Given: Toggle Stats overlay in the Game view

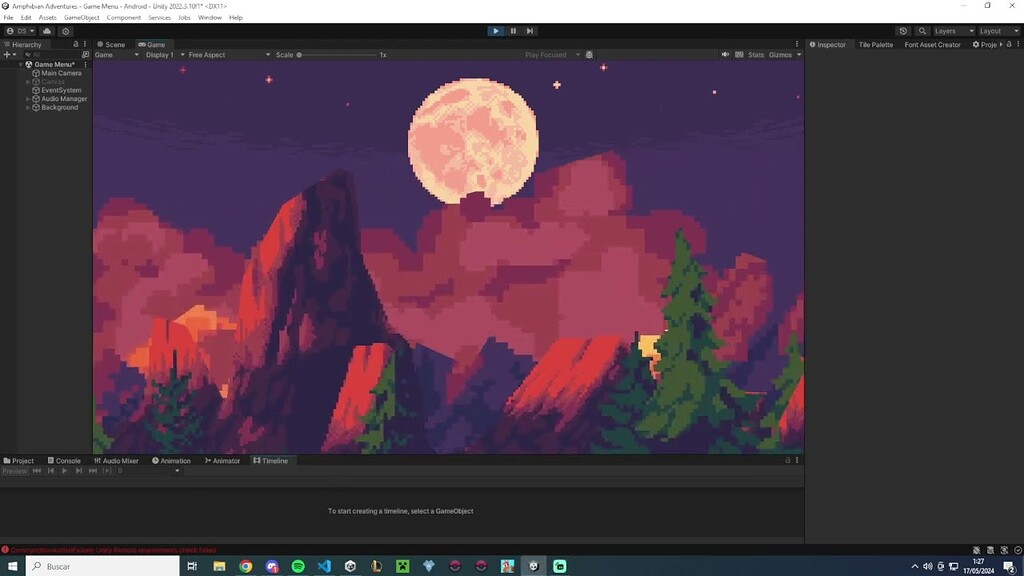Looking at the screenshot, I should [x=757, y=55].
